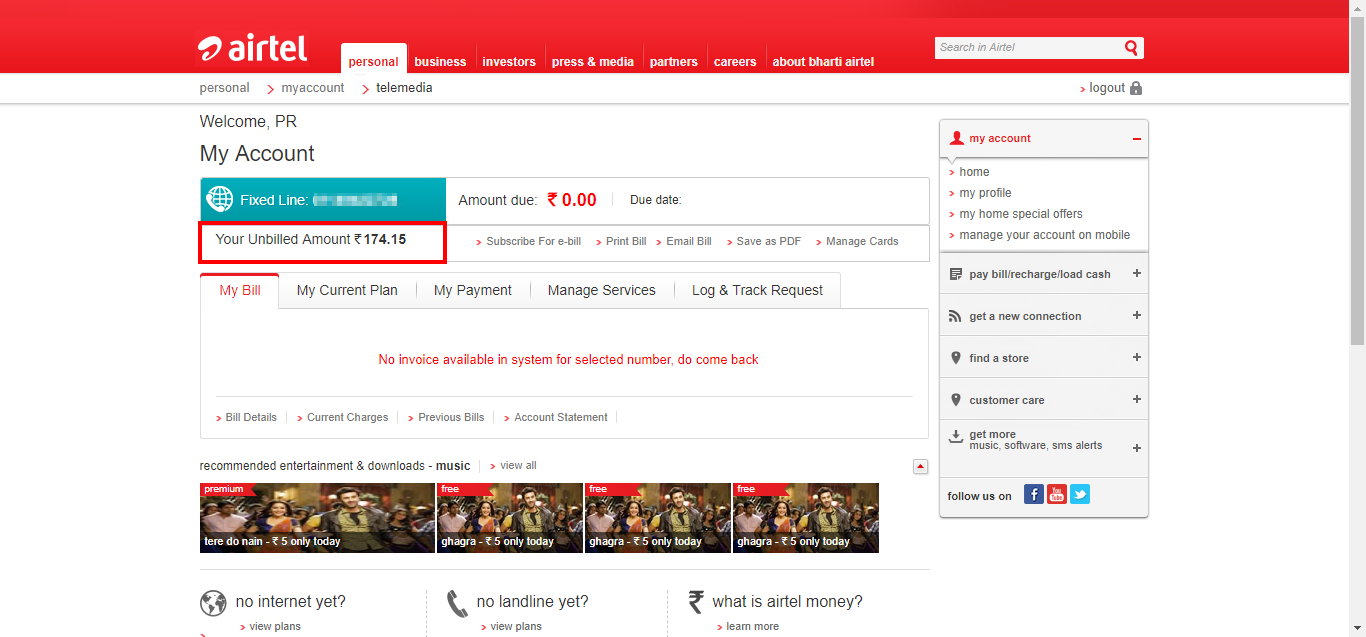Click the search magnifier icon

[x=1131, y=48]
